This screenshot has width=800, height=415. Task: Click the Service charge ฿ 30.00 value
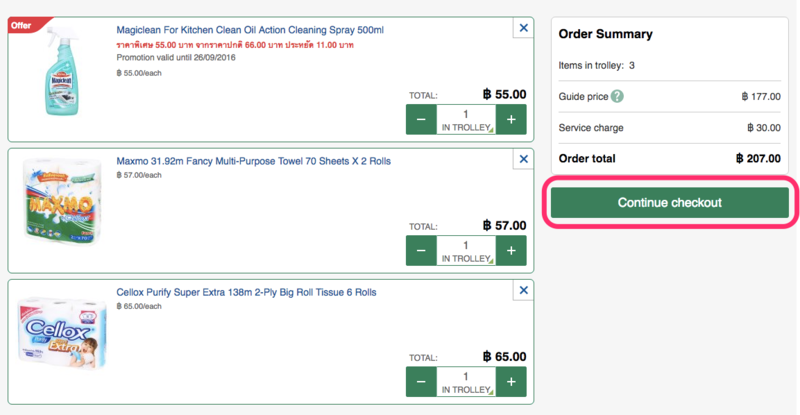(764, 128)
